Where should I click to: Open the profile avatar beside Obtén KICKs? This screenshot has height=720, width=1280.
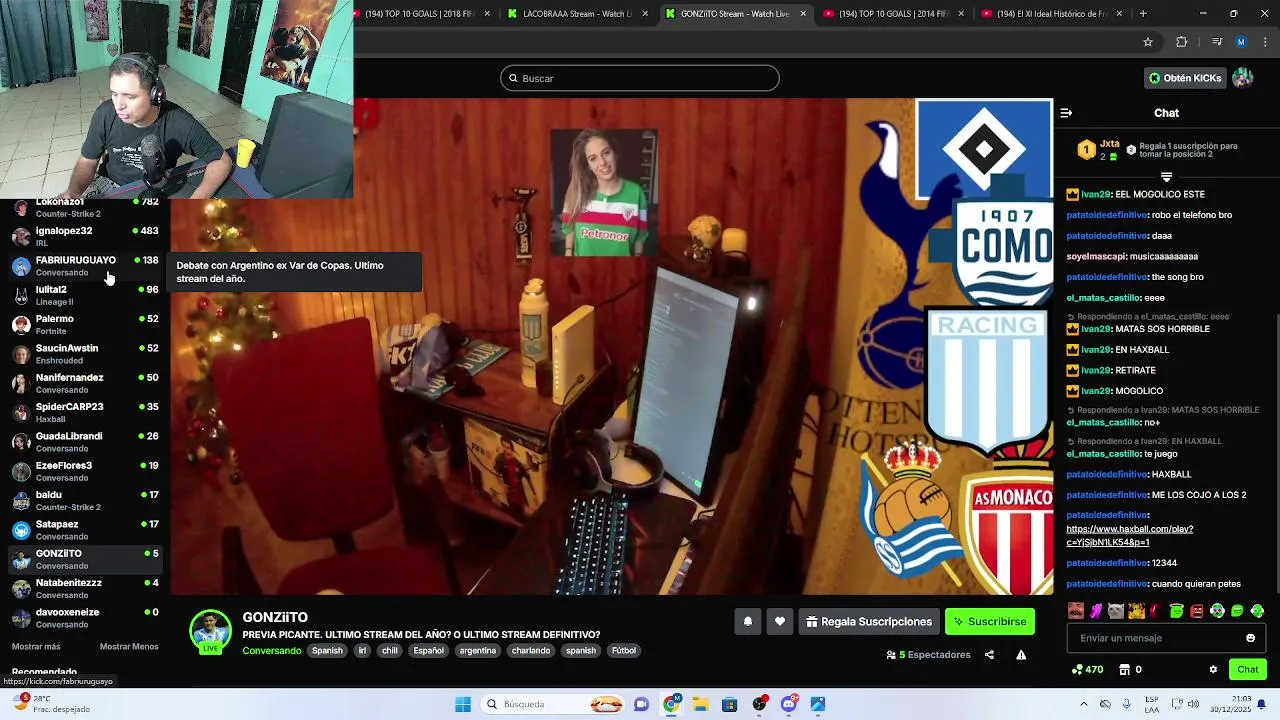1243,78
